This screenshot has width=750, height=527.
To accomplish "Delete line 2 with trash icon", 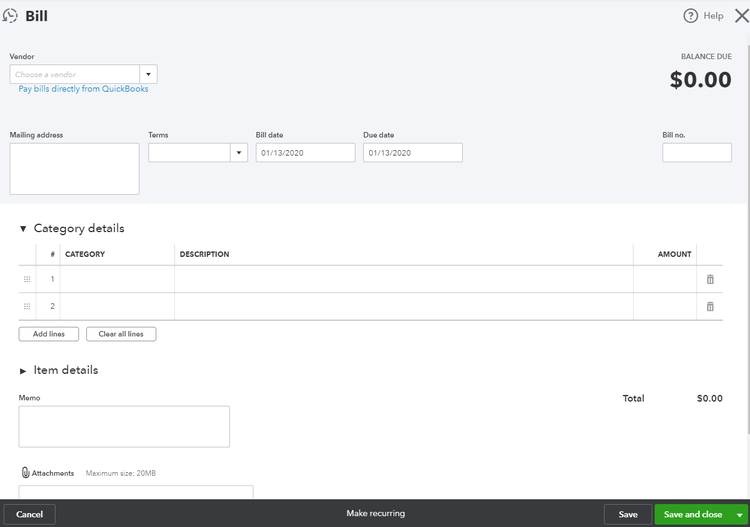I will [x=710, y=307].
